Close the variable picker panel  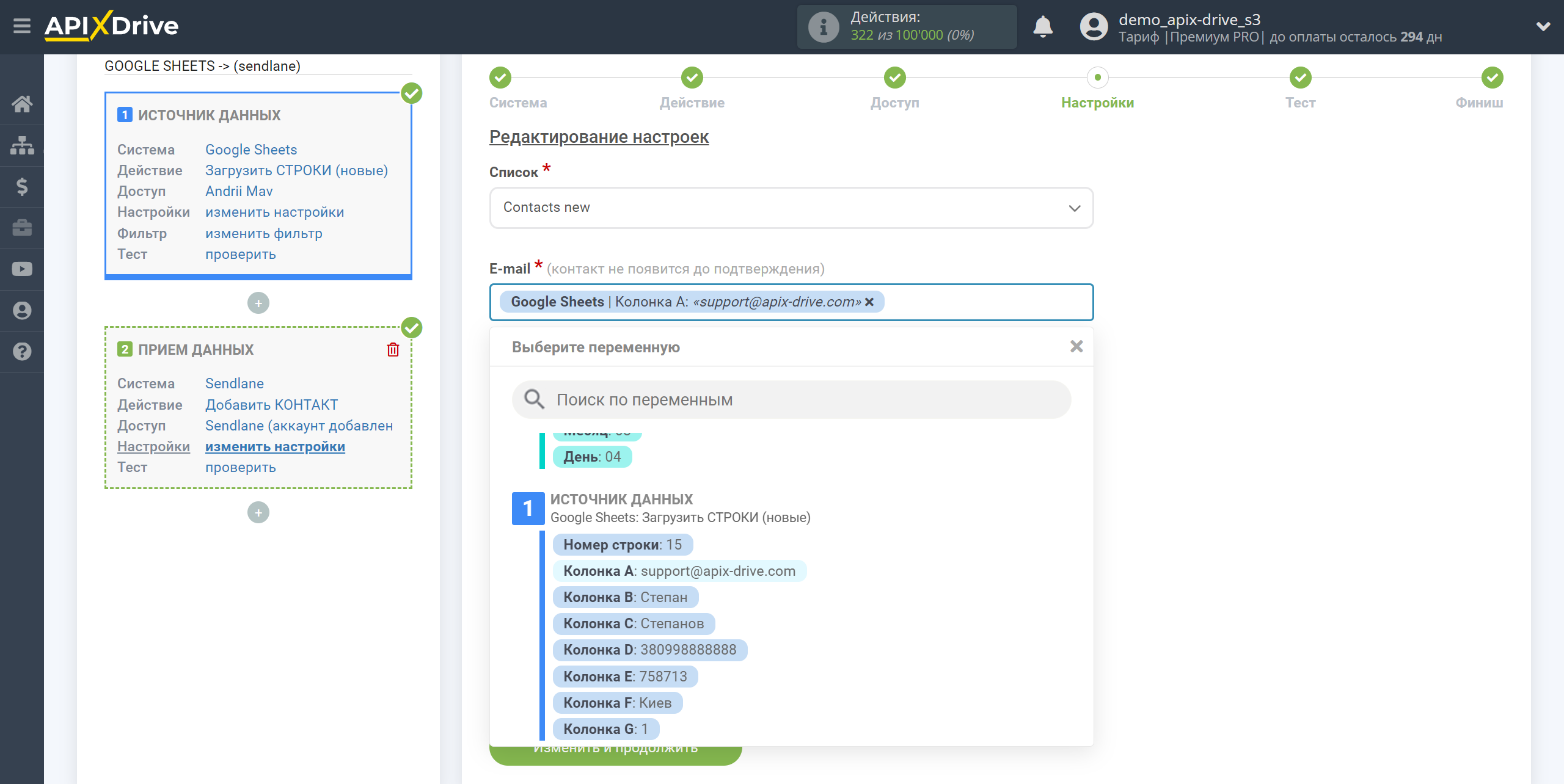tap(1076, 347)
